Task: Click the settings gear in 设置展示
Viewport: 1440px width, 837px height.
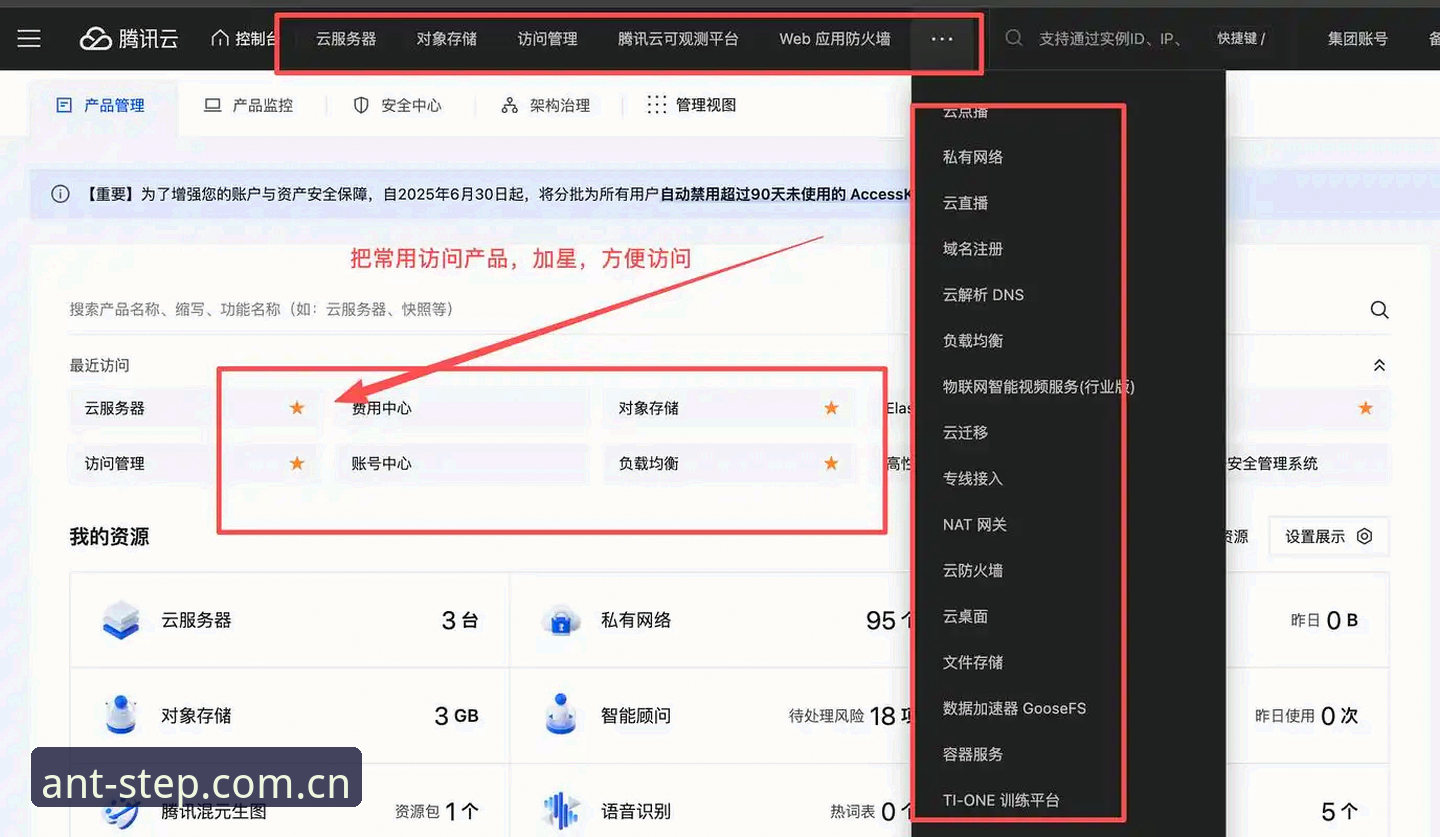Action: click(1364, 536)
